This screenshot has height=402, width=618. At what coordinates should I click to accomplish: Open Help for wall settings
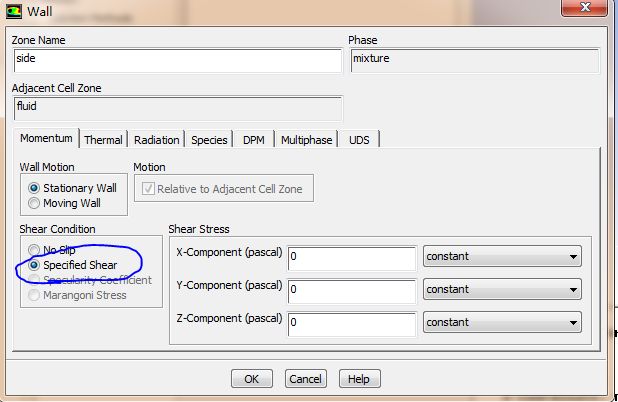[359, 379]
